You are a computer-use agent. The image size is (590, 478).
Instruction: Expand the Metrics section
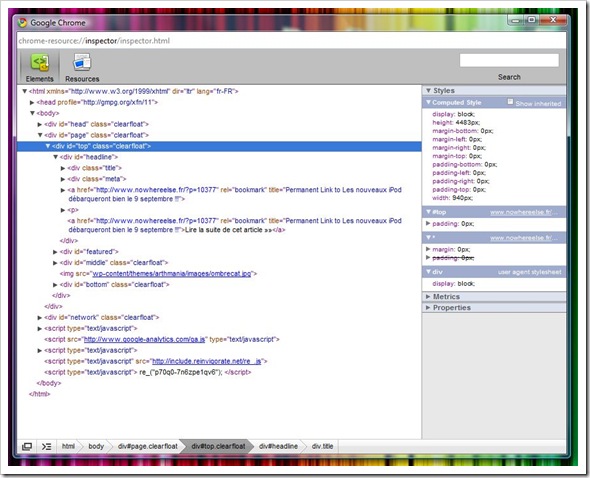tap(428, 297)
